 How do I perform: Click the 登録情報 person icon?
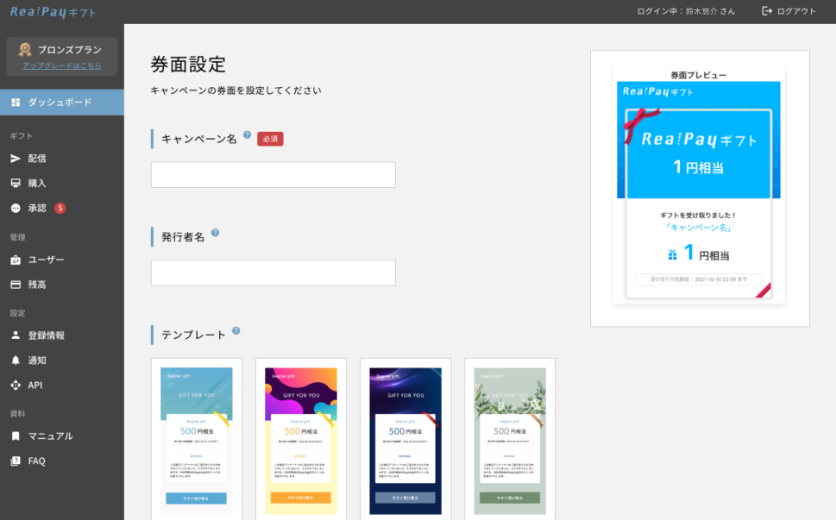coord(15,335)
